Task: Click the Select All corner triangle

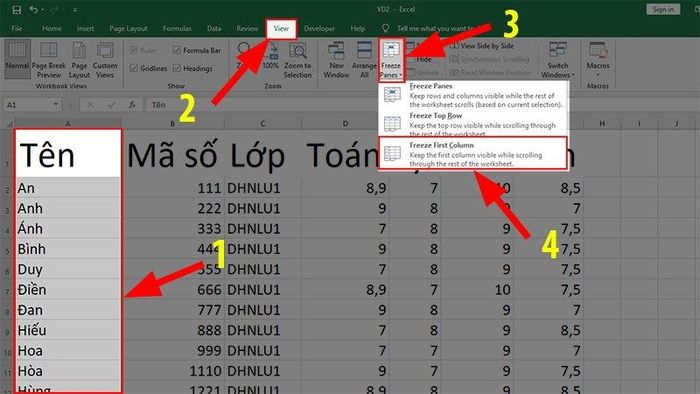Action: click(x=8, y=124)
